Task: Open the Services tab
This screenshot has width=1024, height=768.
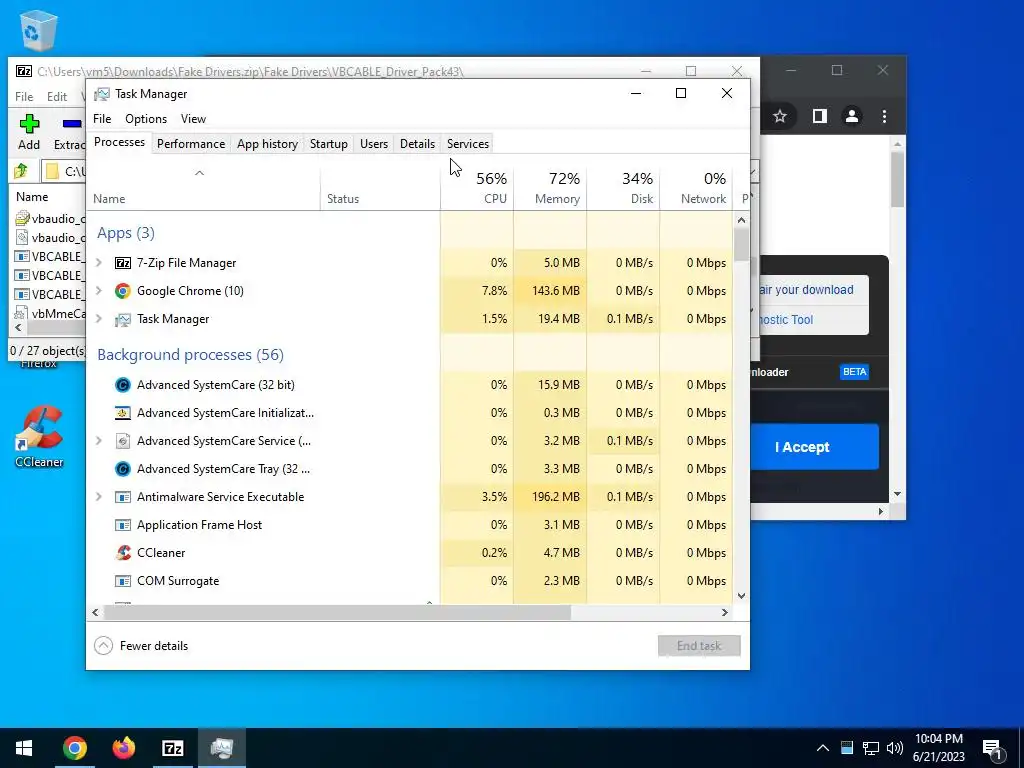Action: [468, 144]
